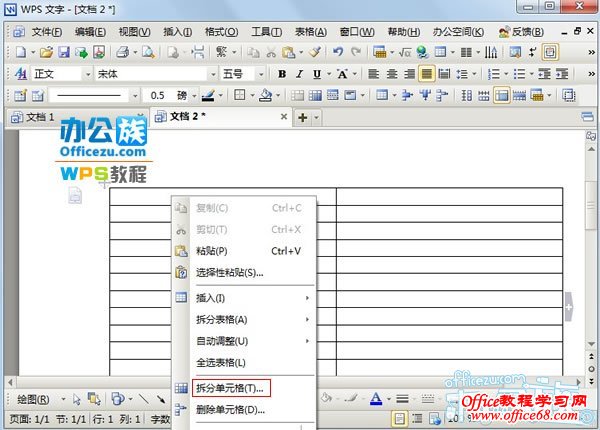
Task: Open the 格式(O) menu
Action: [222, 31]
